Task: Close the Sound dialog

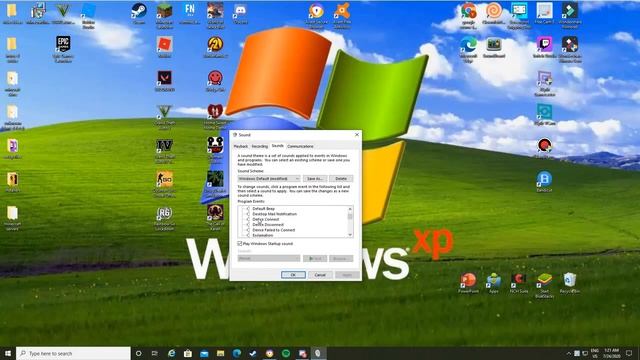Action: (357, 134)
